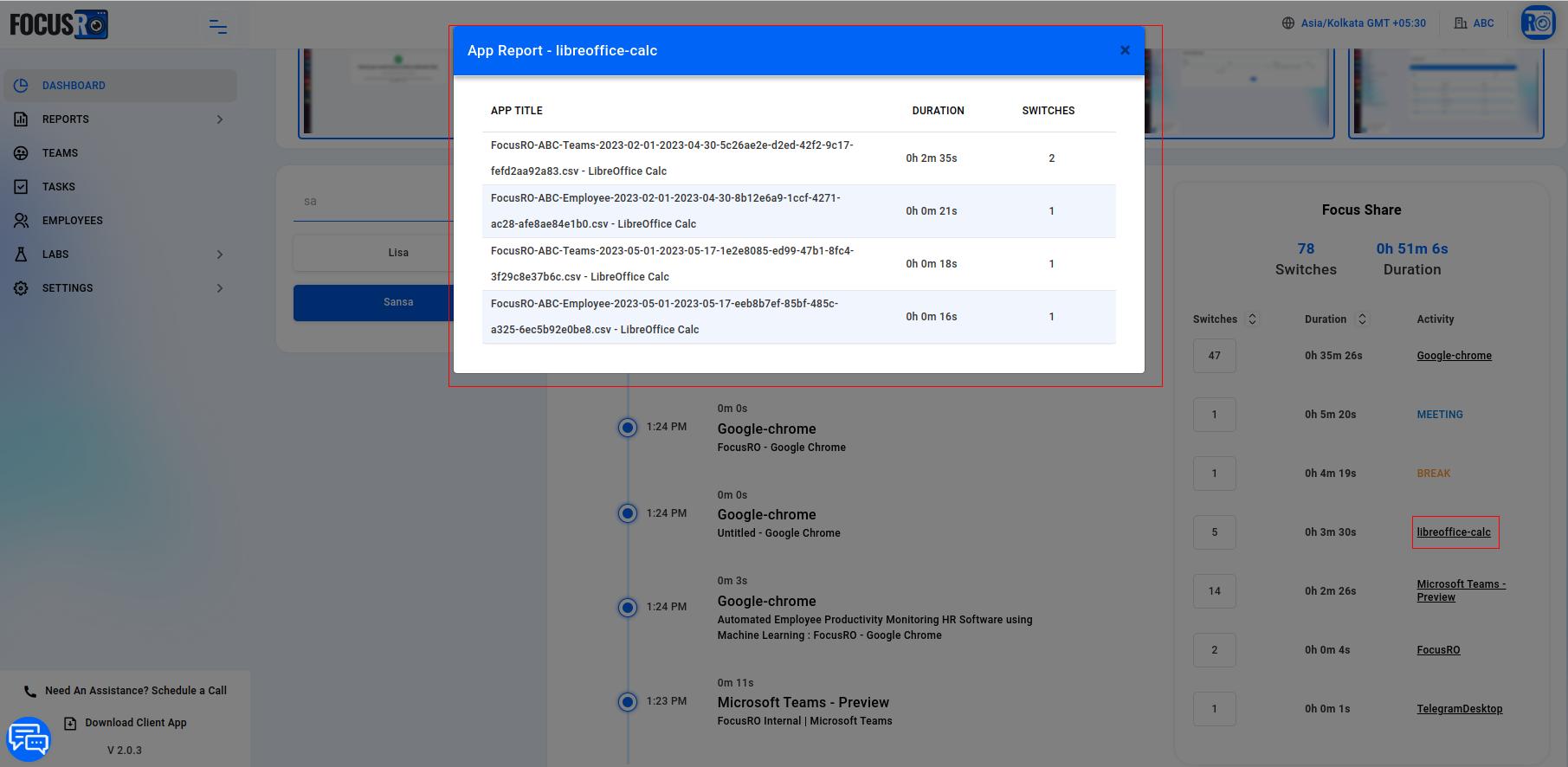Open the FocusRO activity link
1568x767 pixels.
(1438, 650)
